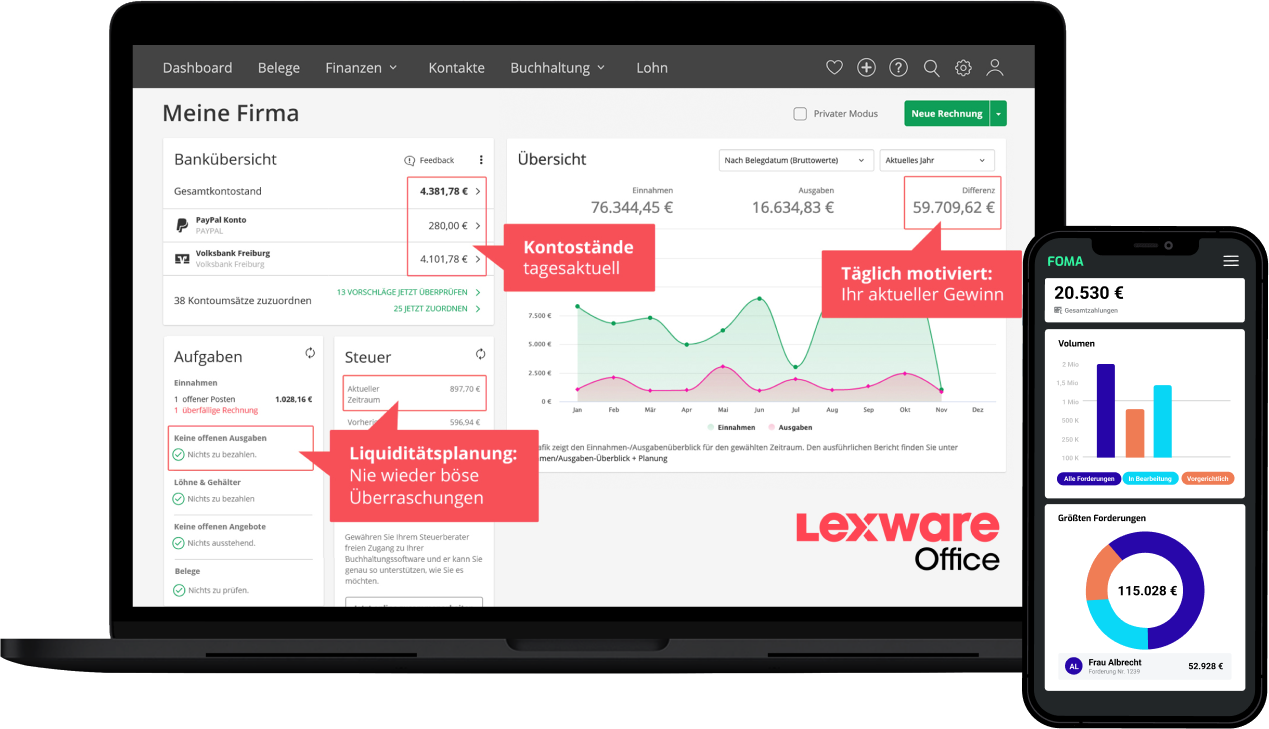Click the cyan Volumen bar
Viewport: 1269px width, 729px height.
click(1162, 421)
